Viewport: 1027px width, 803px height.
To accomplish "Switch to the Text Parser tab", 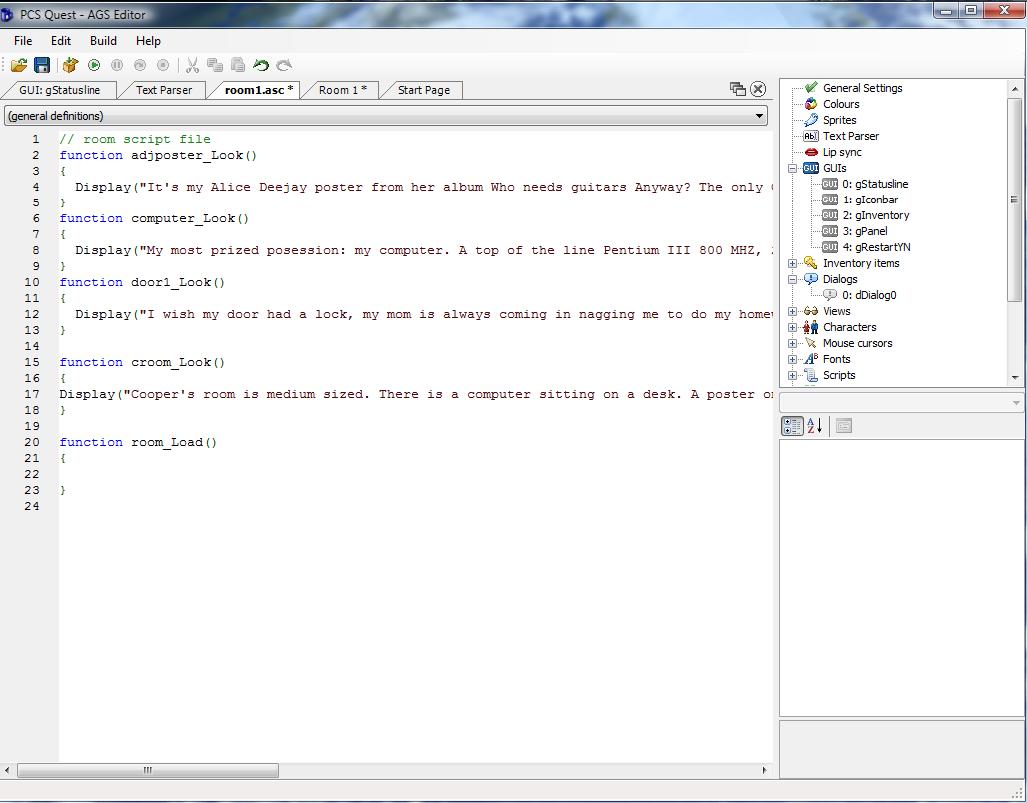I will [164, 90].
